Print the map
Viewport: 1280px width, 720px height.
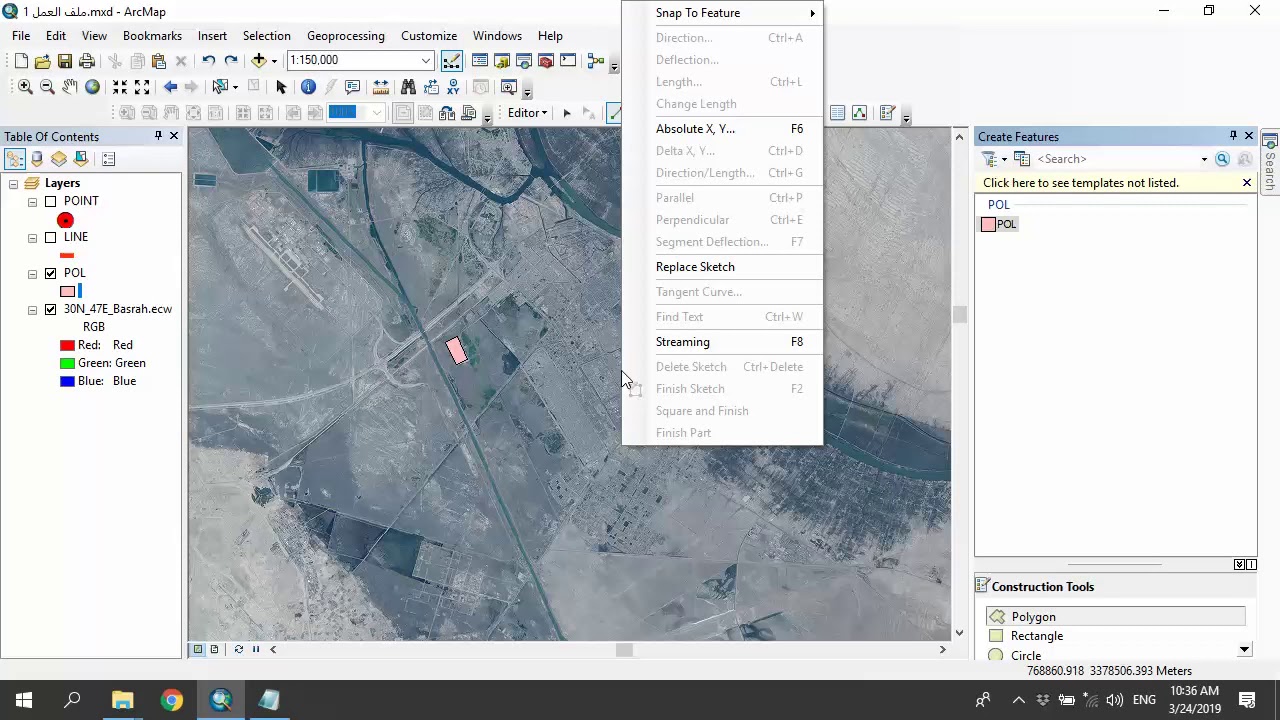click(x=87, y=60)
